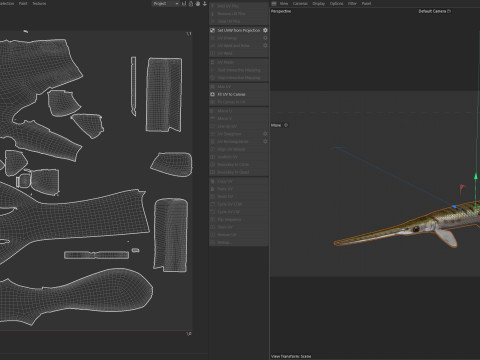Screen dimensions: 480x360
Task: Click the Copy UV icon
Action: point(213,181)
